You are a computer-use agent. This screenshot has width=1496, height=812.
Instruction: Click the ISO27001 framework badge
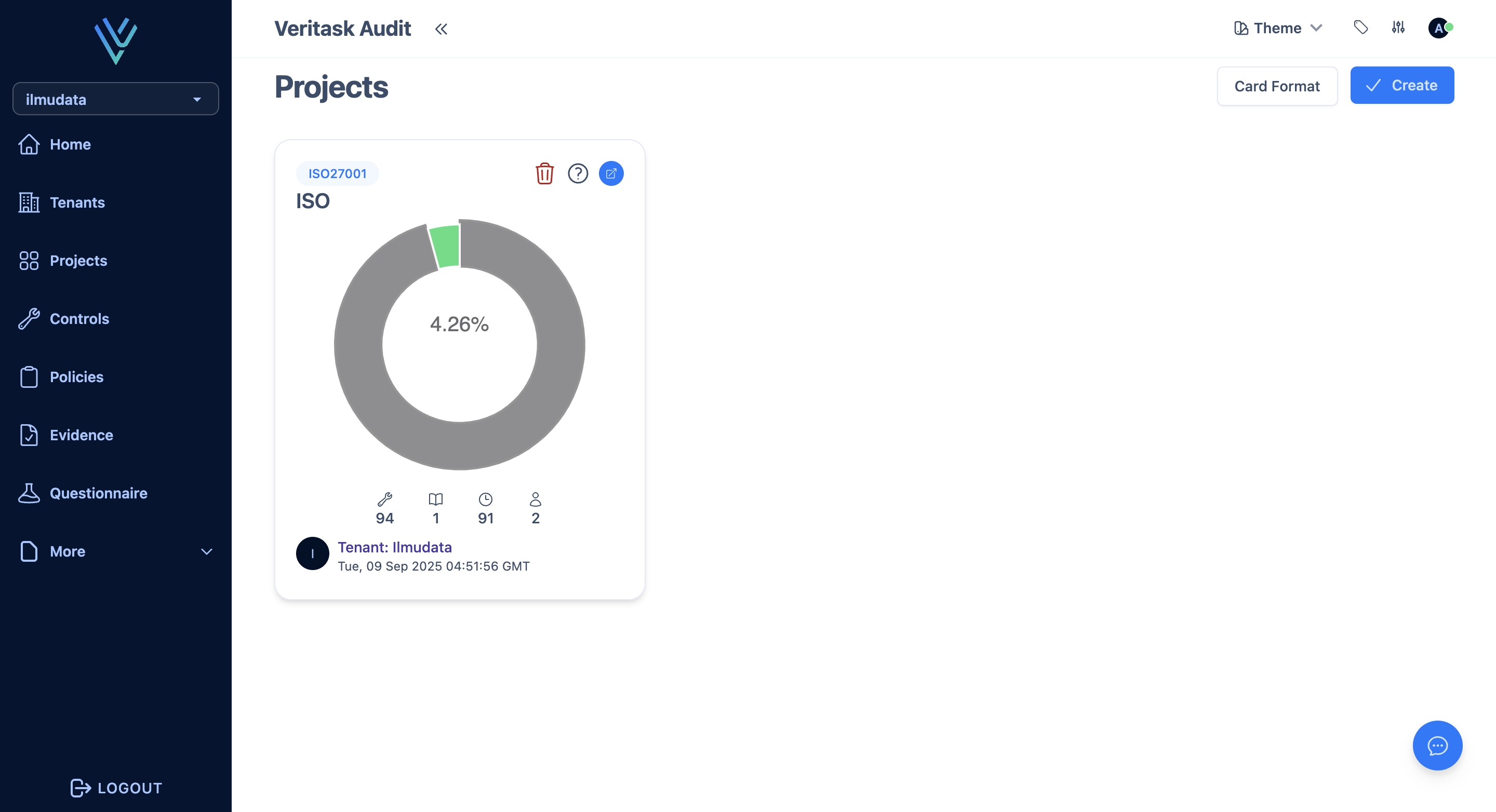(x=338, y=173)
